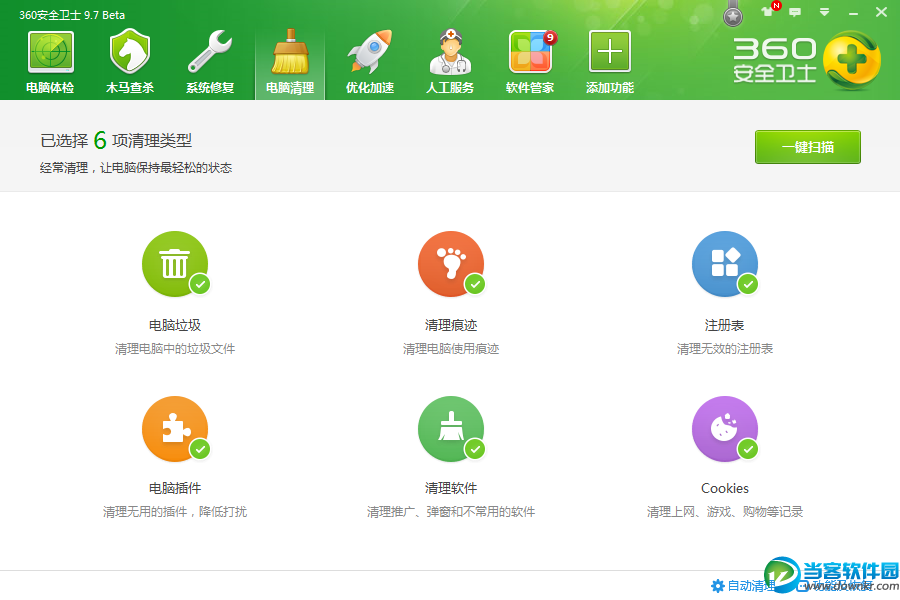Open the 自动清理 settings link

(x=743, y=586)
